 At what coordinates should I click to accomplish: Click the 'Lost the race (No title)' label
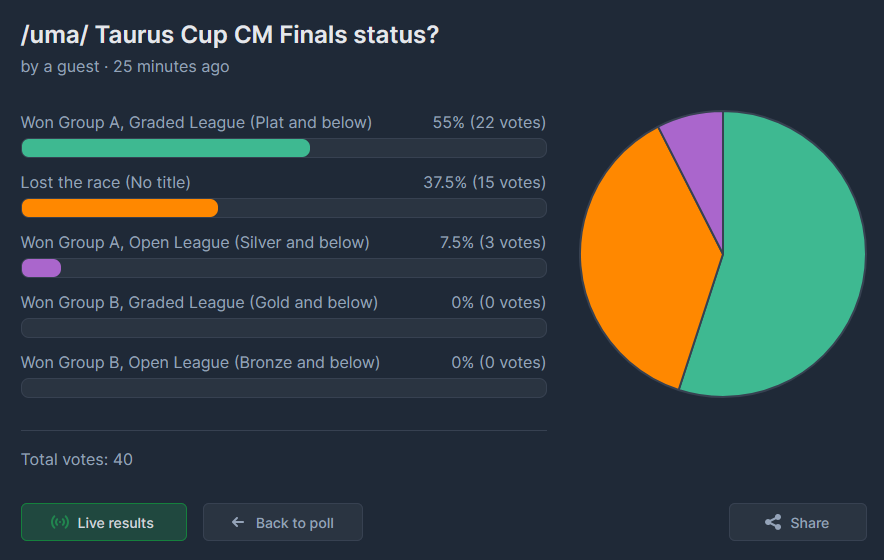(x=106, y=182)
